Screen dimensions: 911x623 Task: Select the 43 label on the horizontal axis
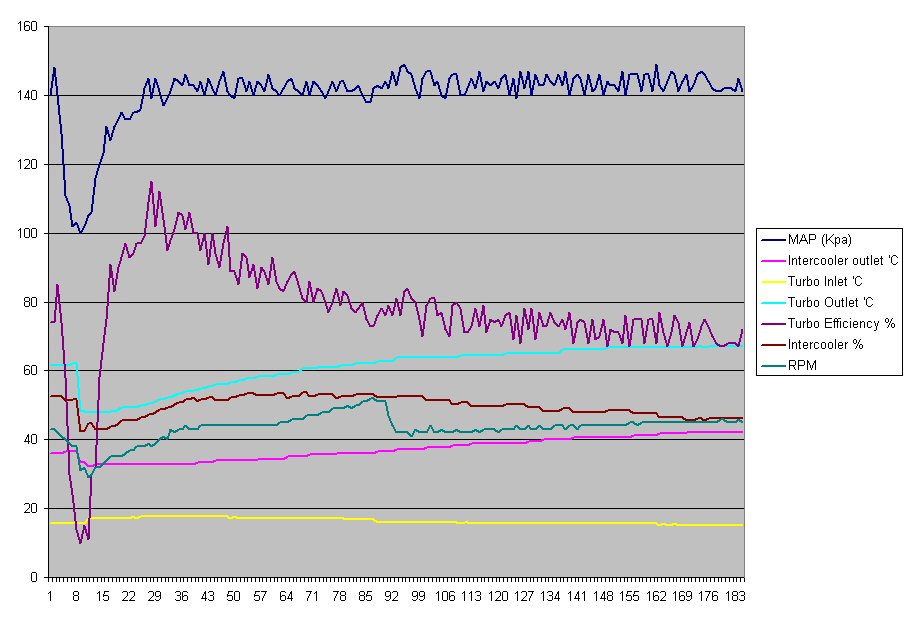click(x=207, y=596)
